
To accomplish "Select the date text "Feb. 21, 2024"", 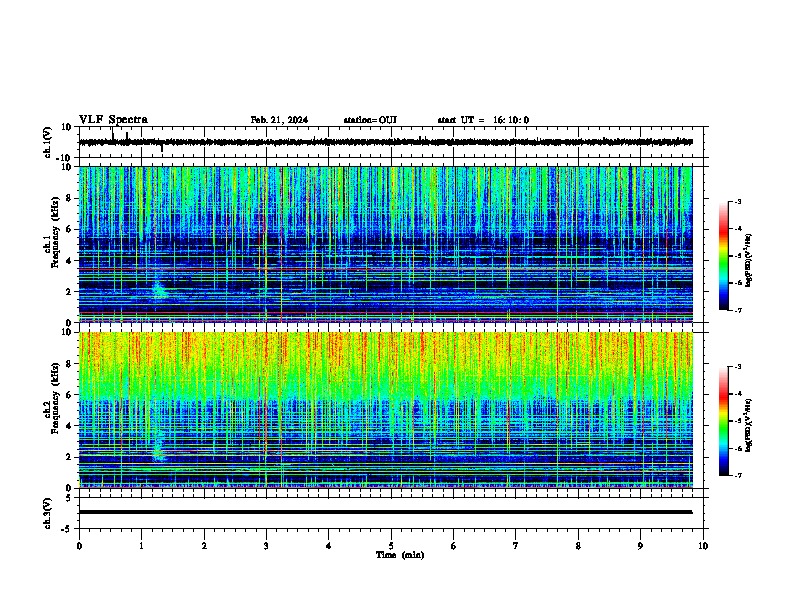I will pos(279,120).
